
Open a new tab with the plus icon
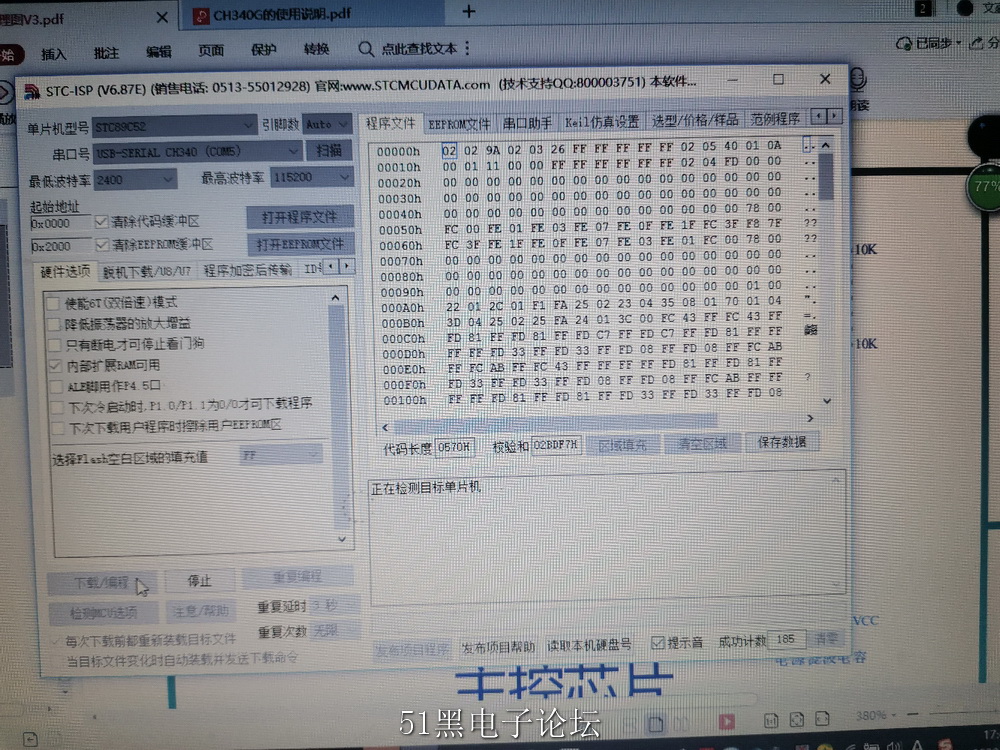point(469,11)
